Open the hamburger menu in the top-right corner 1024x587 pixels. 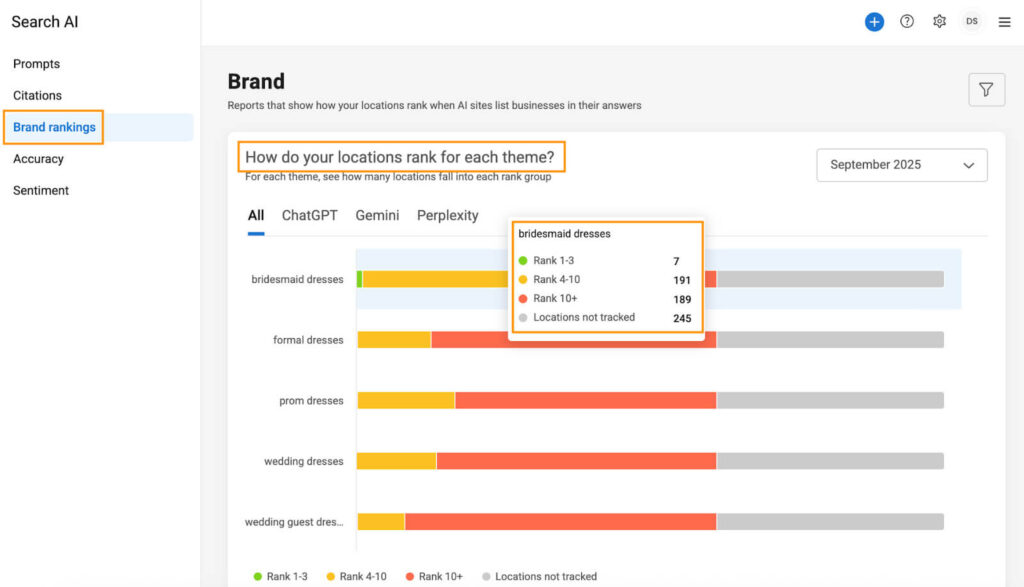(1004, 21)
